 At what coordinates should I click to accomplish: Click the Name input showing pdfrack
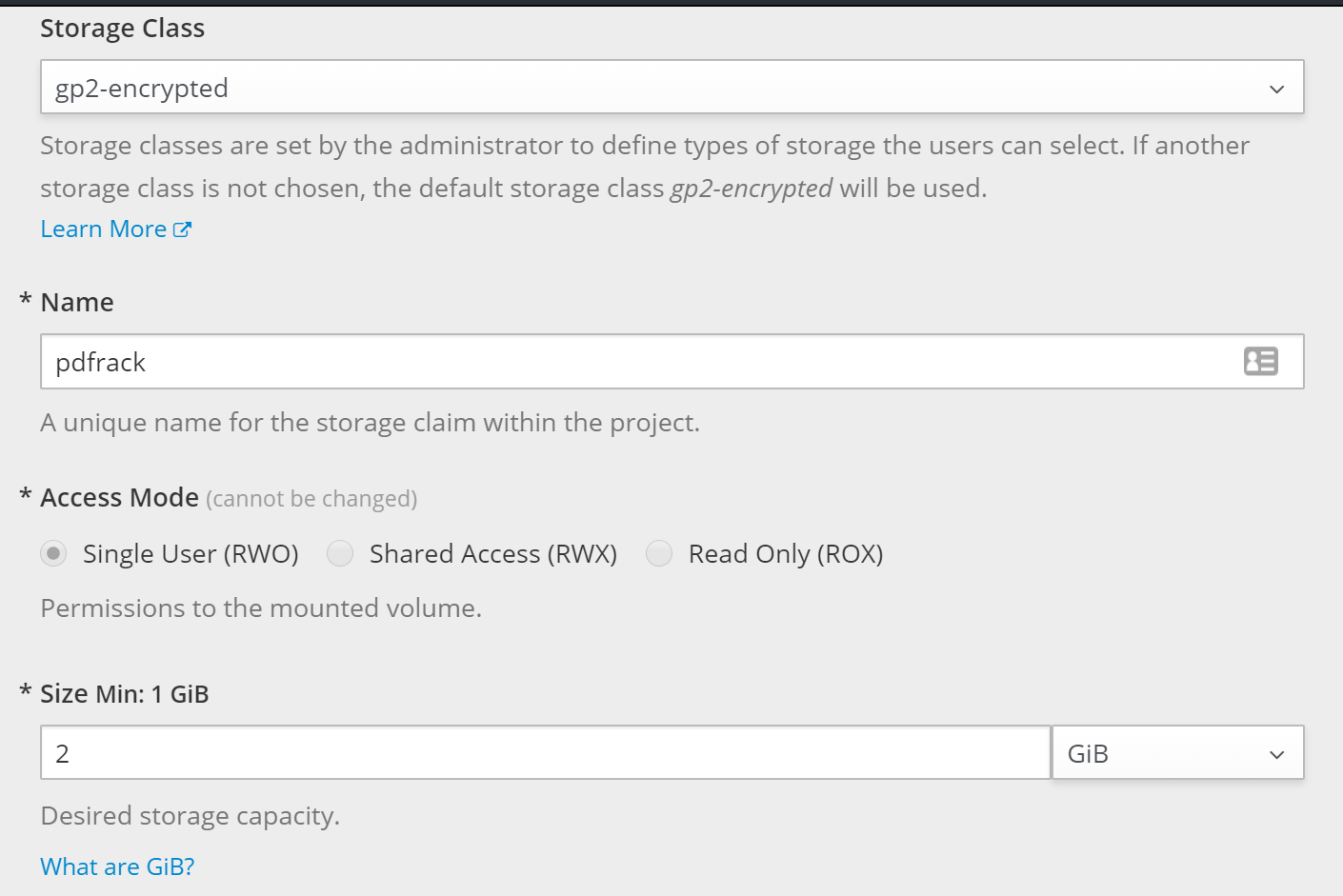click(571, 362)
